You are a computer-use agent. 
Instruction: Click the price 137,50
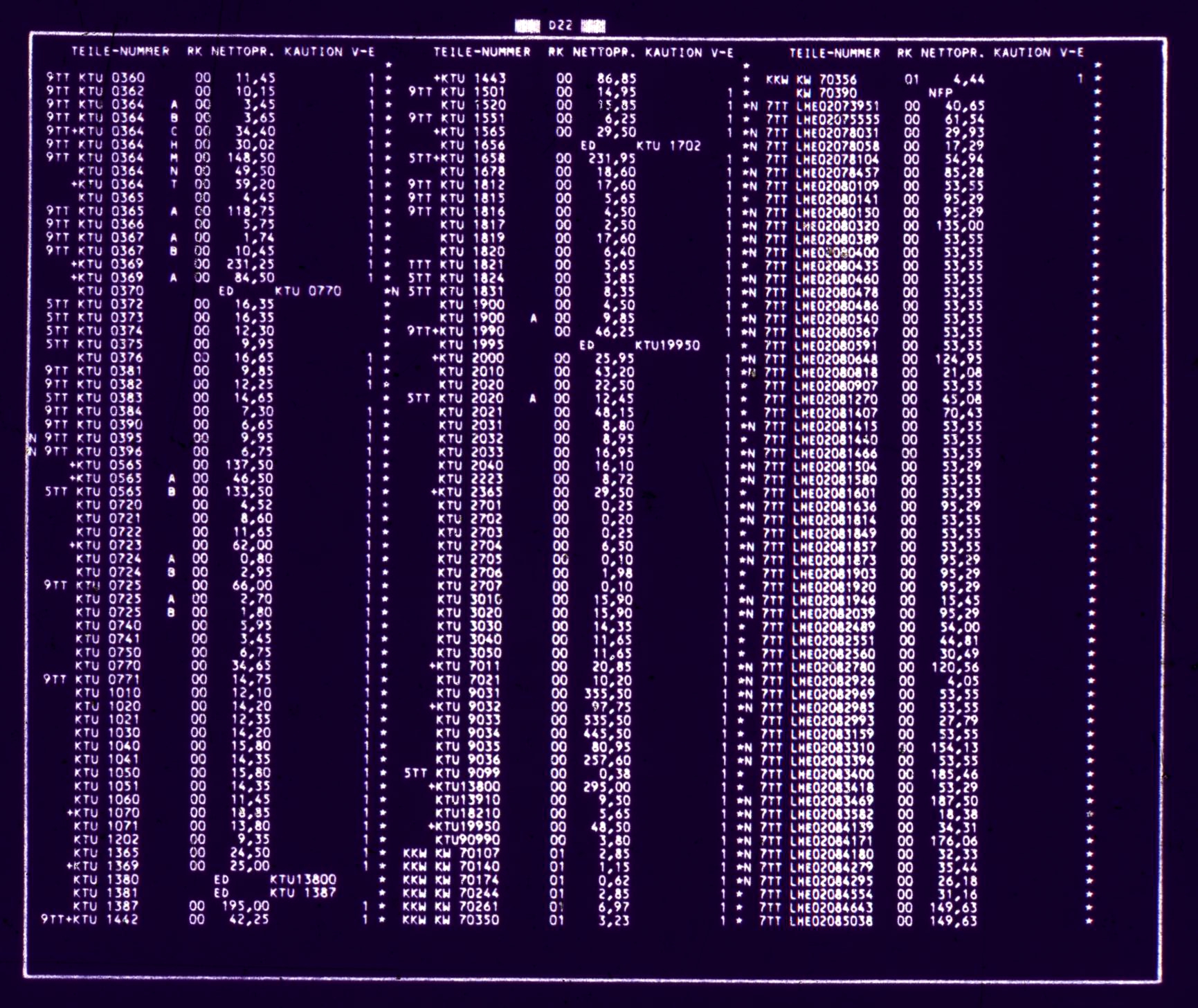(x=249, y=465)
